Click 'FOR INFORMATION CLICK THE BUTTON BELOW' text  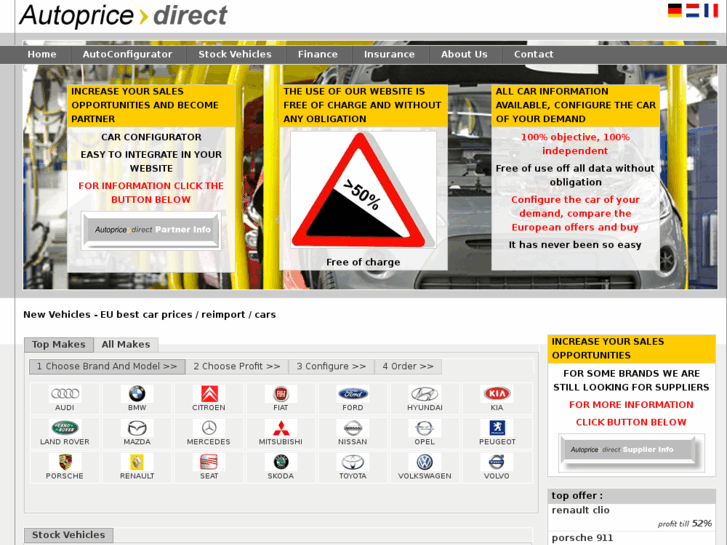(151, 192)
